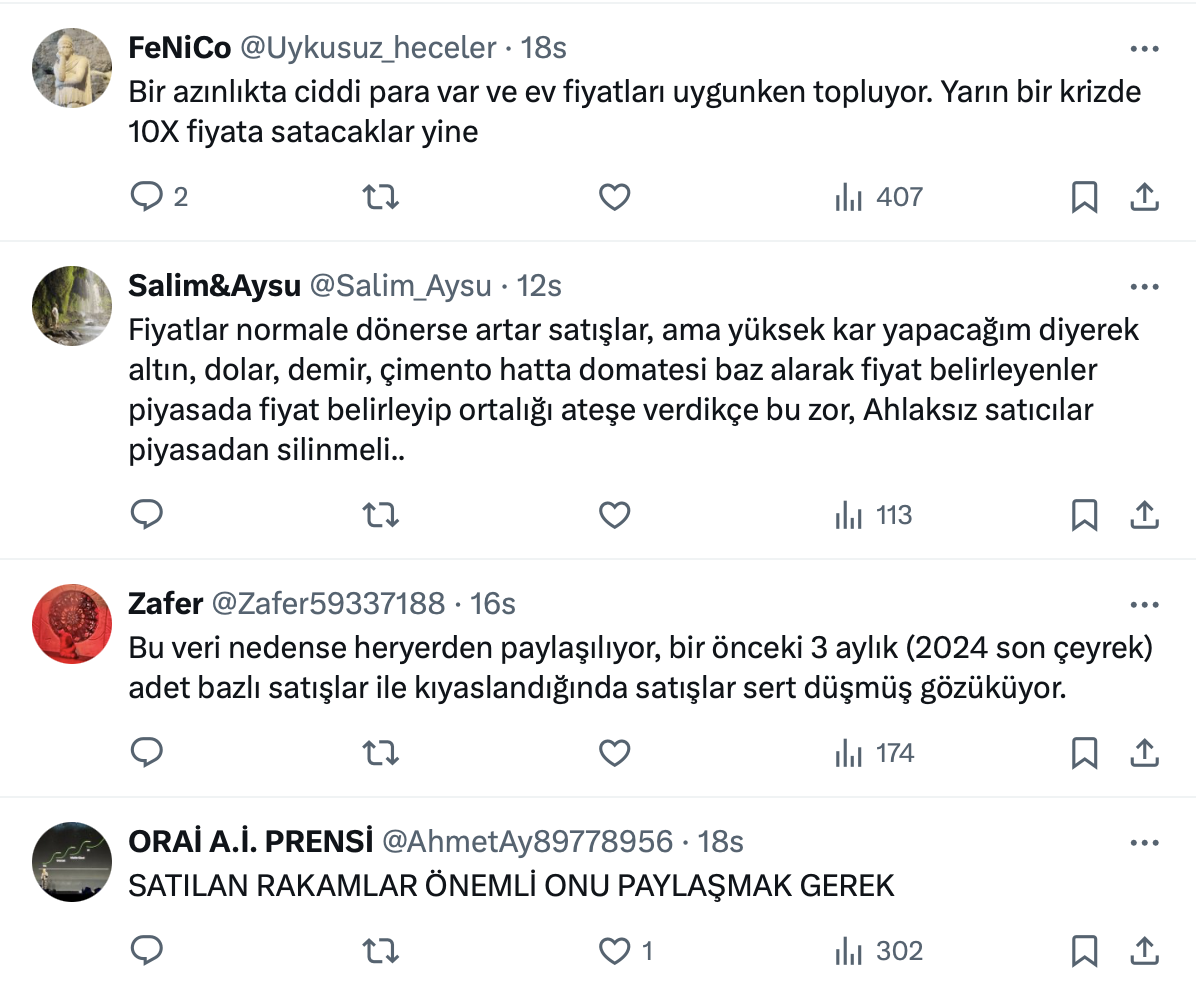Retweet Zafer's post
1196x992 pixels.
click(379, 752)
